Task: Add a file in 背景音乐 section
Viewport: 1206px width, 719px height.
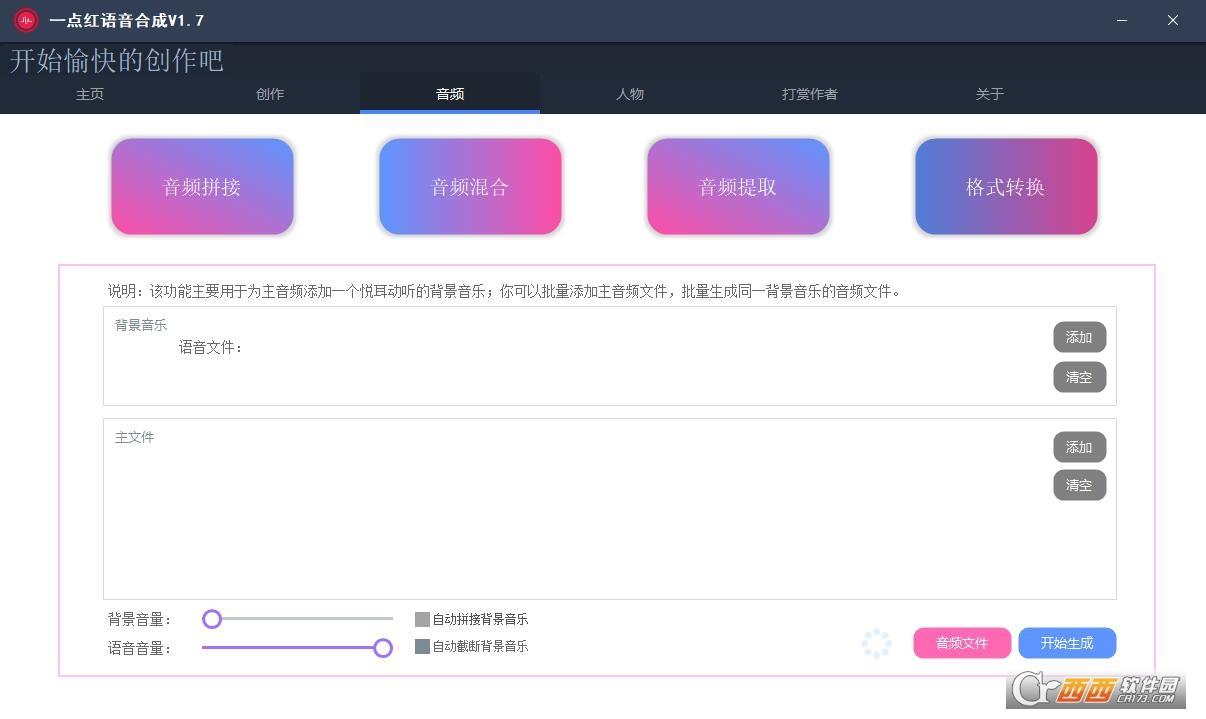Action: point(1079,338)
